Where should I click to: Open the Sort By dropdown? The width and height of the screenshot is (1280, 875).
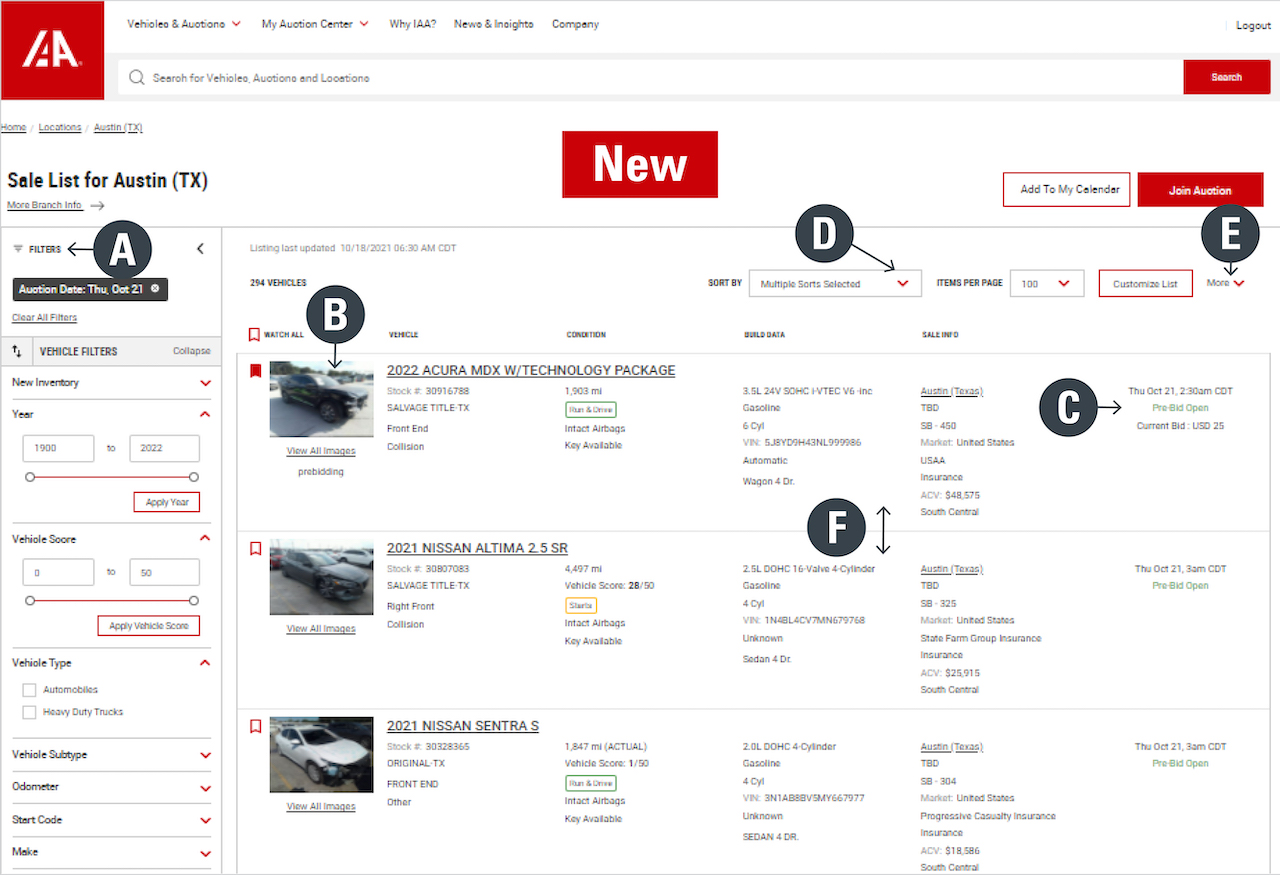point(835,284)
